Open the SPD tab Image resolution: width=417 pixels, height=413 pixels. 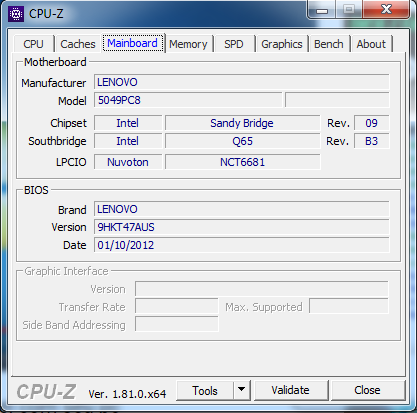[234, 44]
